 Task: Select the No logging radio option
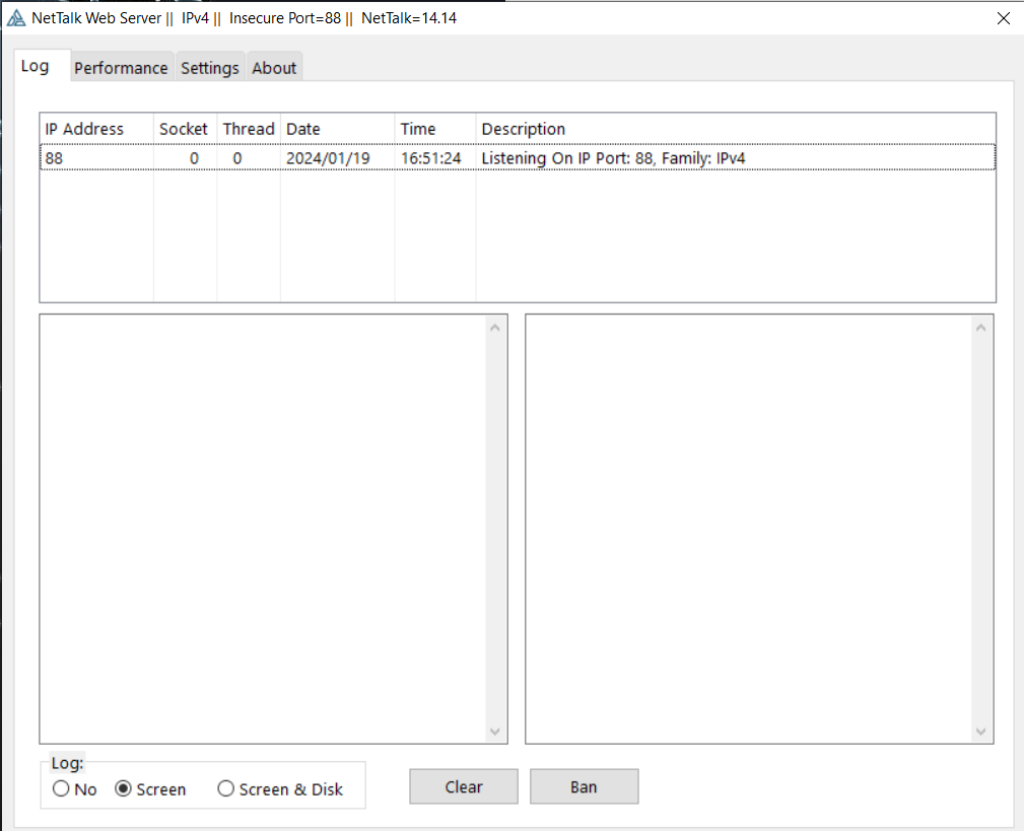coord(62,789)
